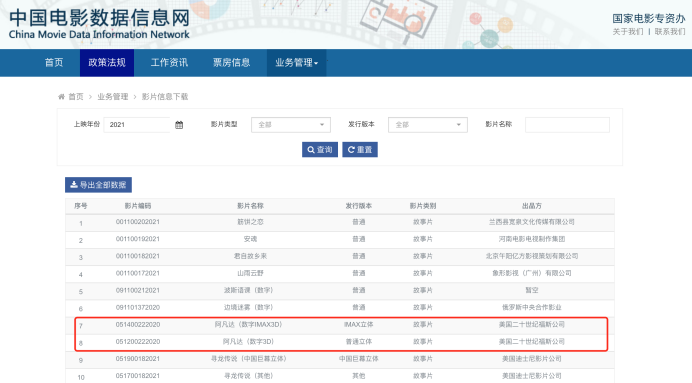
Task: Open the 联系我们 link
Action: [670, 31]
